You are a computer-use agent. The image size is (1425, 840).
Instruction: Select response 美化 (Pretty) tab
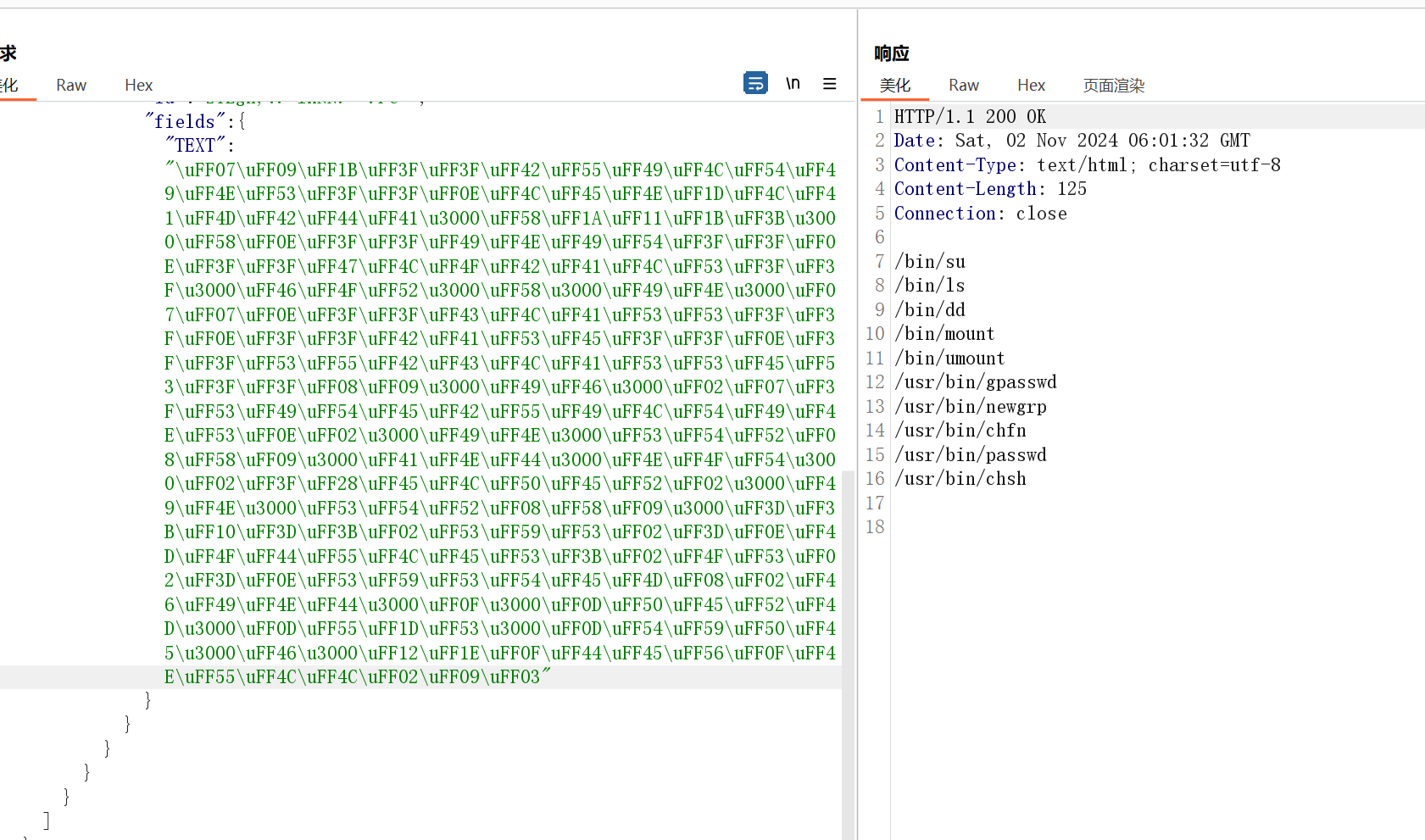click(x=895, y=85)
